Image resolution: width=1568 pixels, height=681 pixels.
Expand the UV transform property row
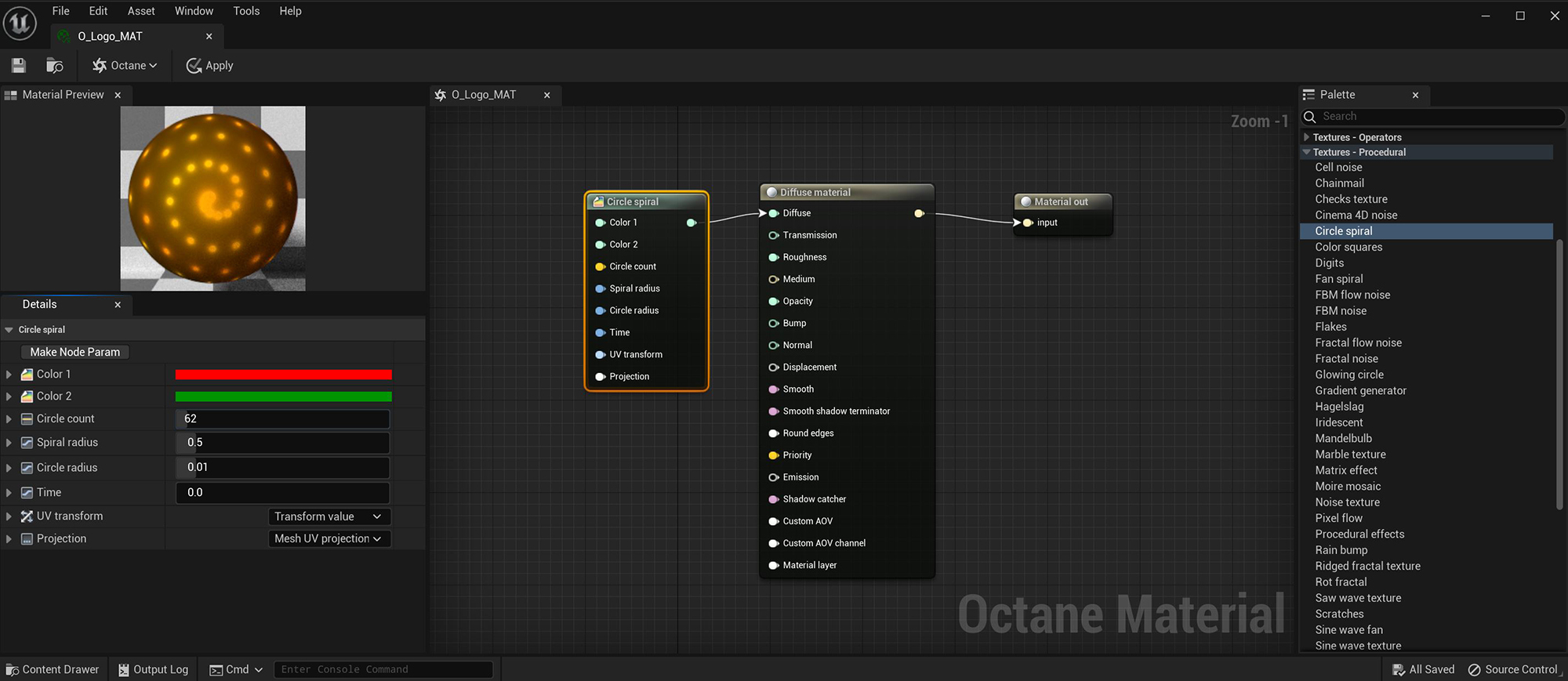(9, 516)
